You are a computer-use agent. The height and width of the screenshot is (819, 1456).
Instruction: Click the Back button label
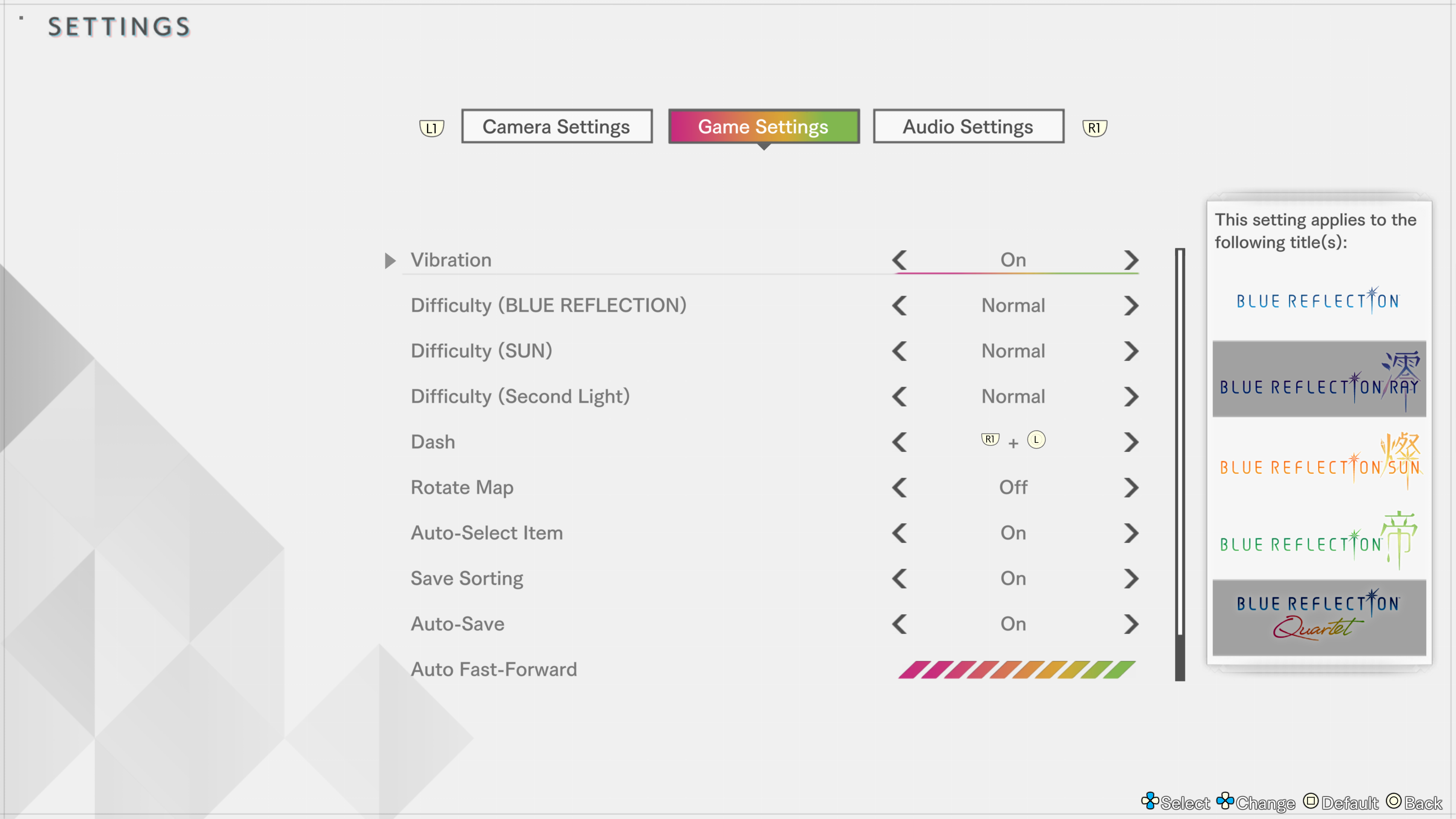[x=1423, y=803]
